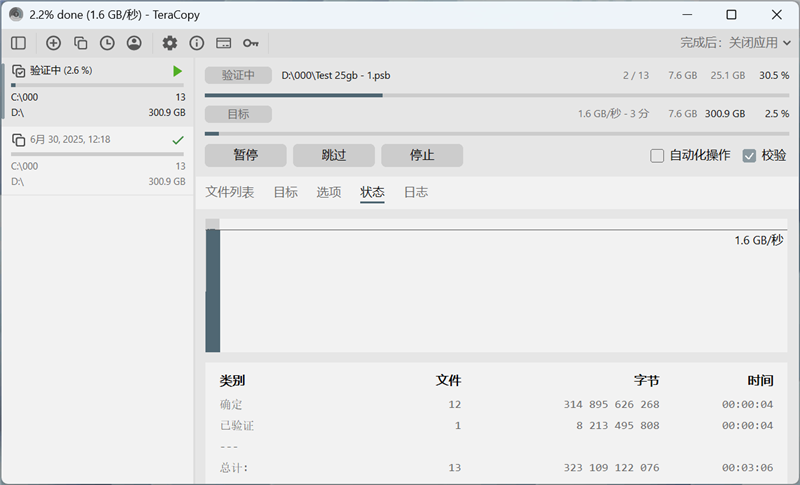Click the 1.6 GB/秒 label in graph
The image size is (800, 485).
point(759,240)
